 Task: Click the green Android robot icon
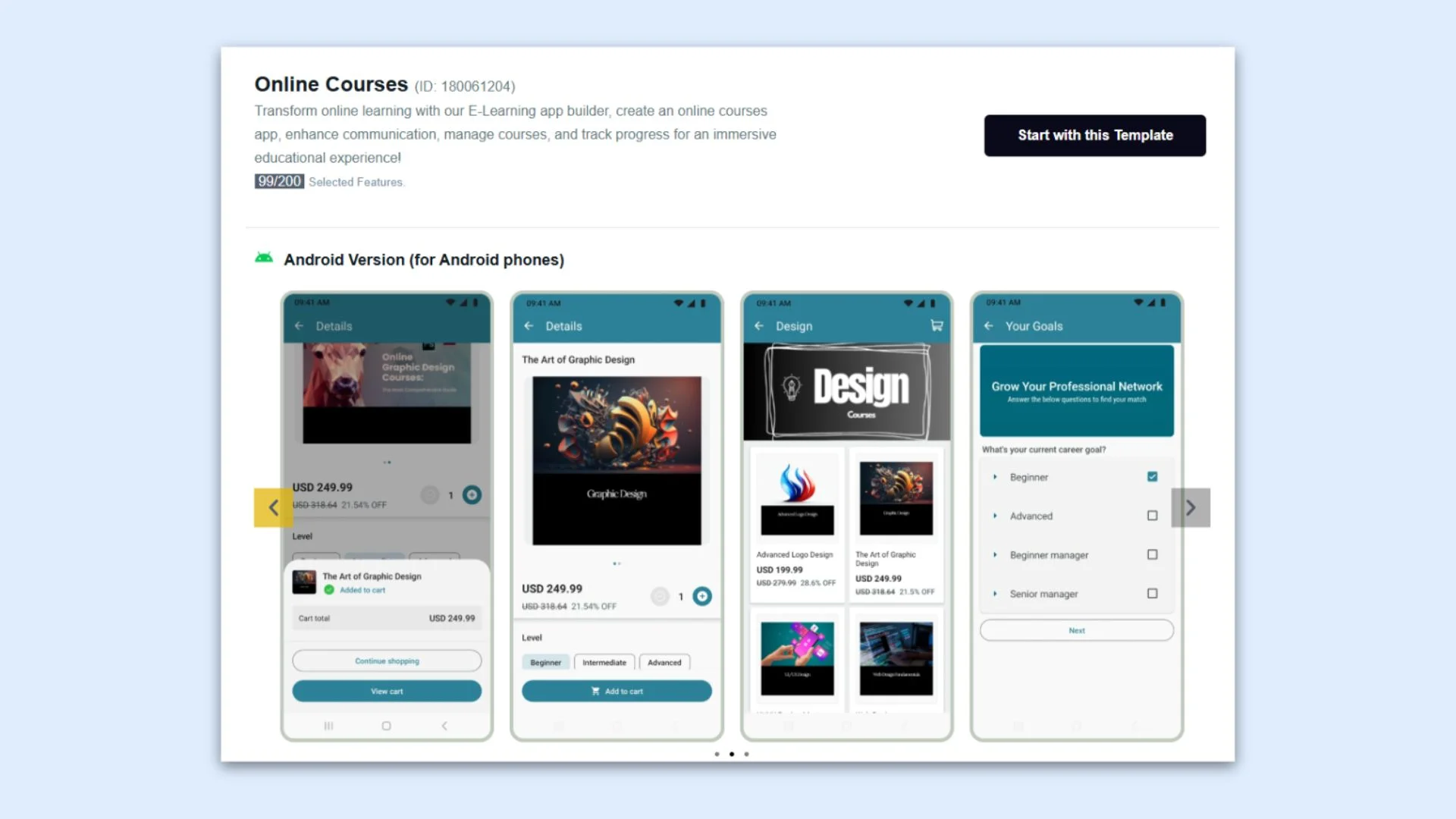click(264, 259)
